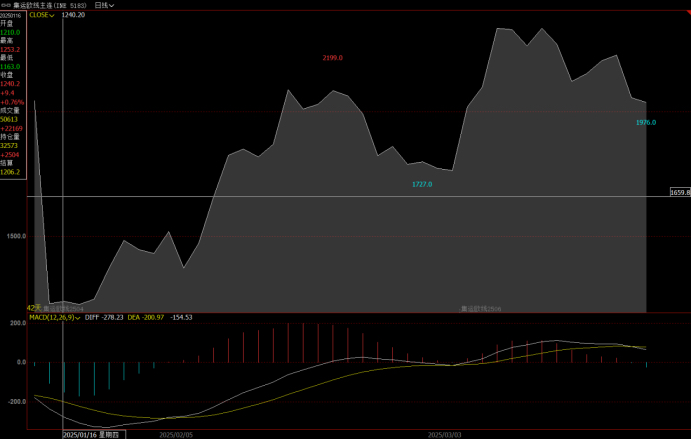Open the MACD(12,26,9) indicator dropdown

52,317
